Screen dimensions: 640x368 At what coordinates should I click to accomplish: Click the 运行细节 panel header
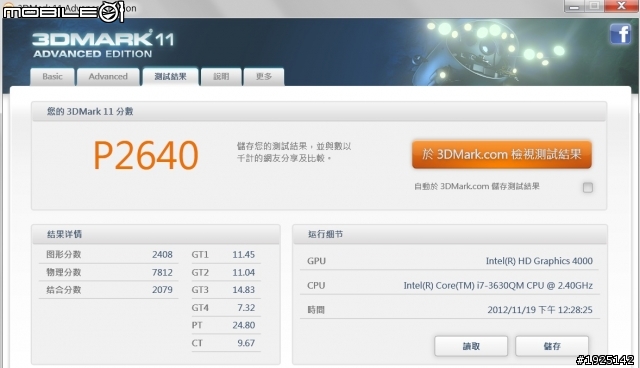(x=450, y=234)
